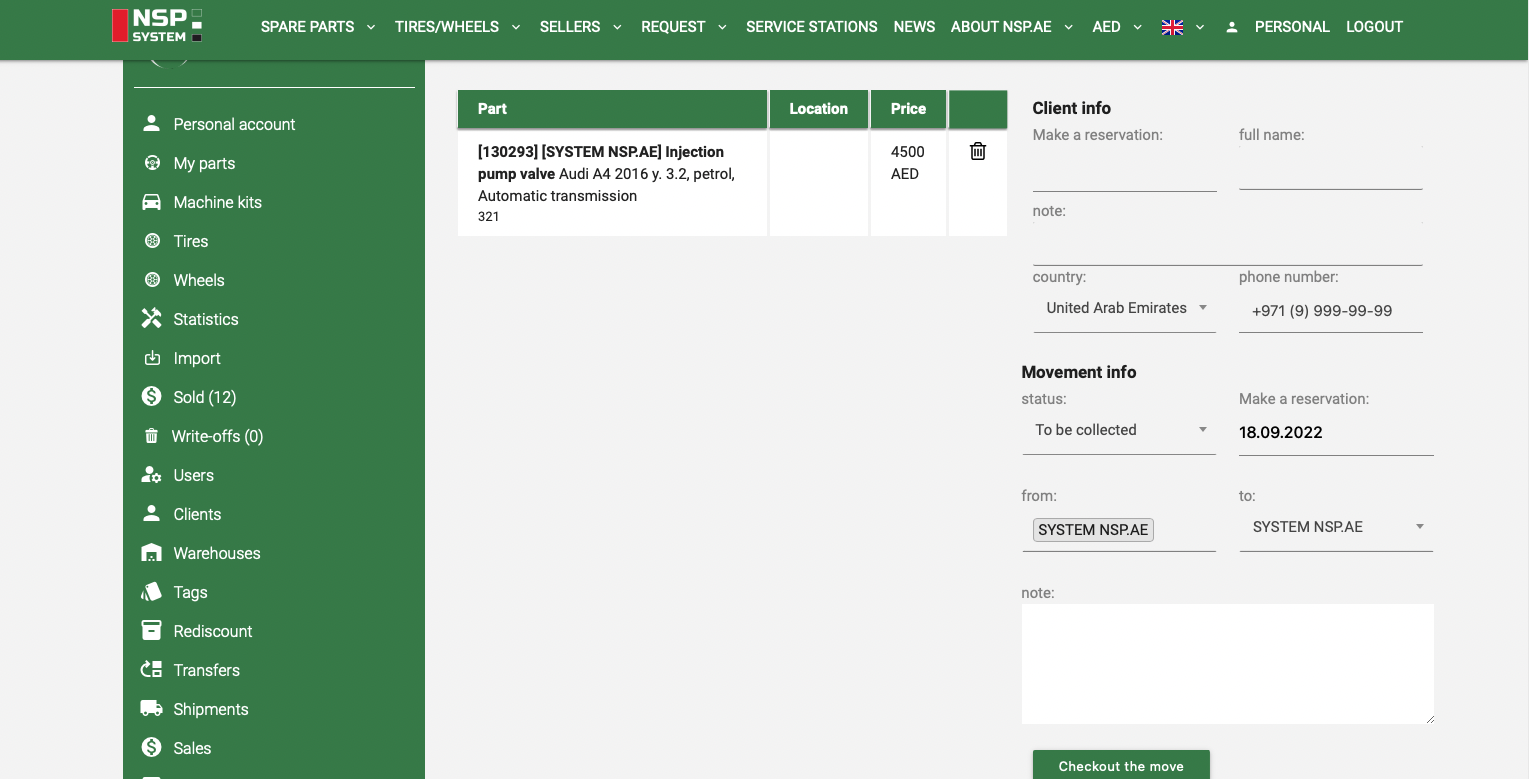Click the phone number input field
Image resolution: width=1529 pixels, height=779 pixels.
point(1330,311)
